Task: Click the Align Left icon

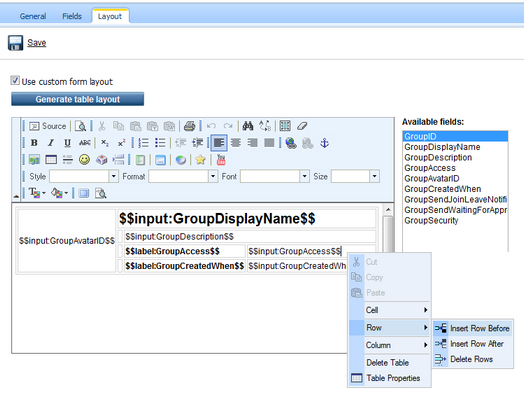Action: [x=219, y=143]
